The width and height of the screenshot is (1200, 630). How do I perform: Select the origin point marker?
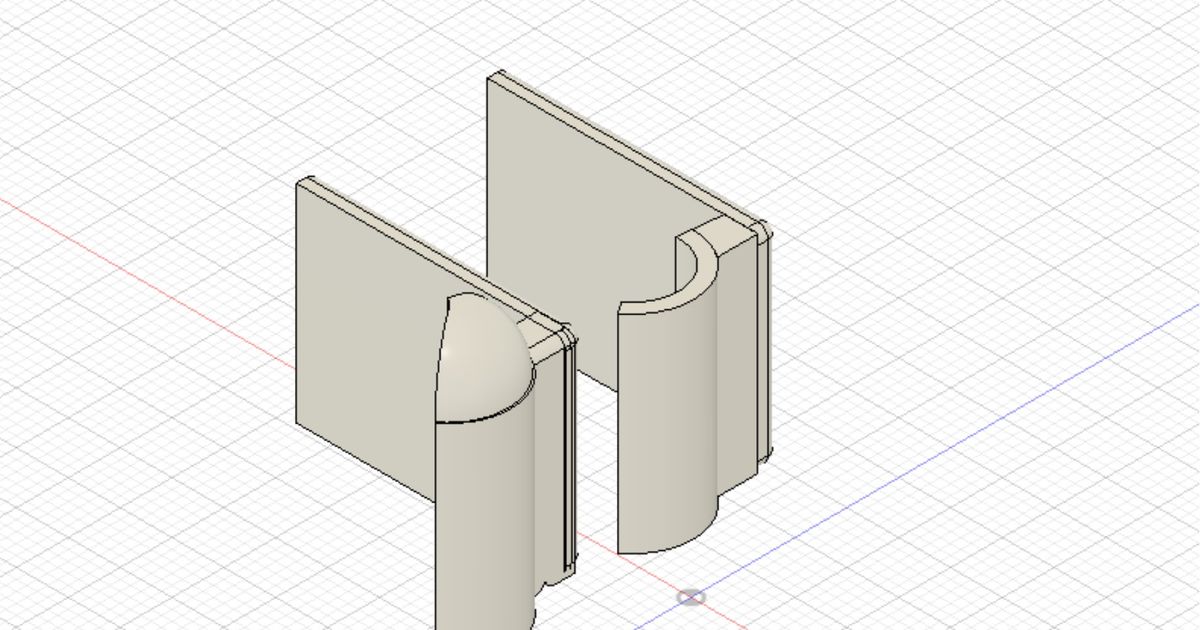[x=693, y=597]
